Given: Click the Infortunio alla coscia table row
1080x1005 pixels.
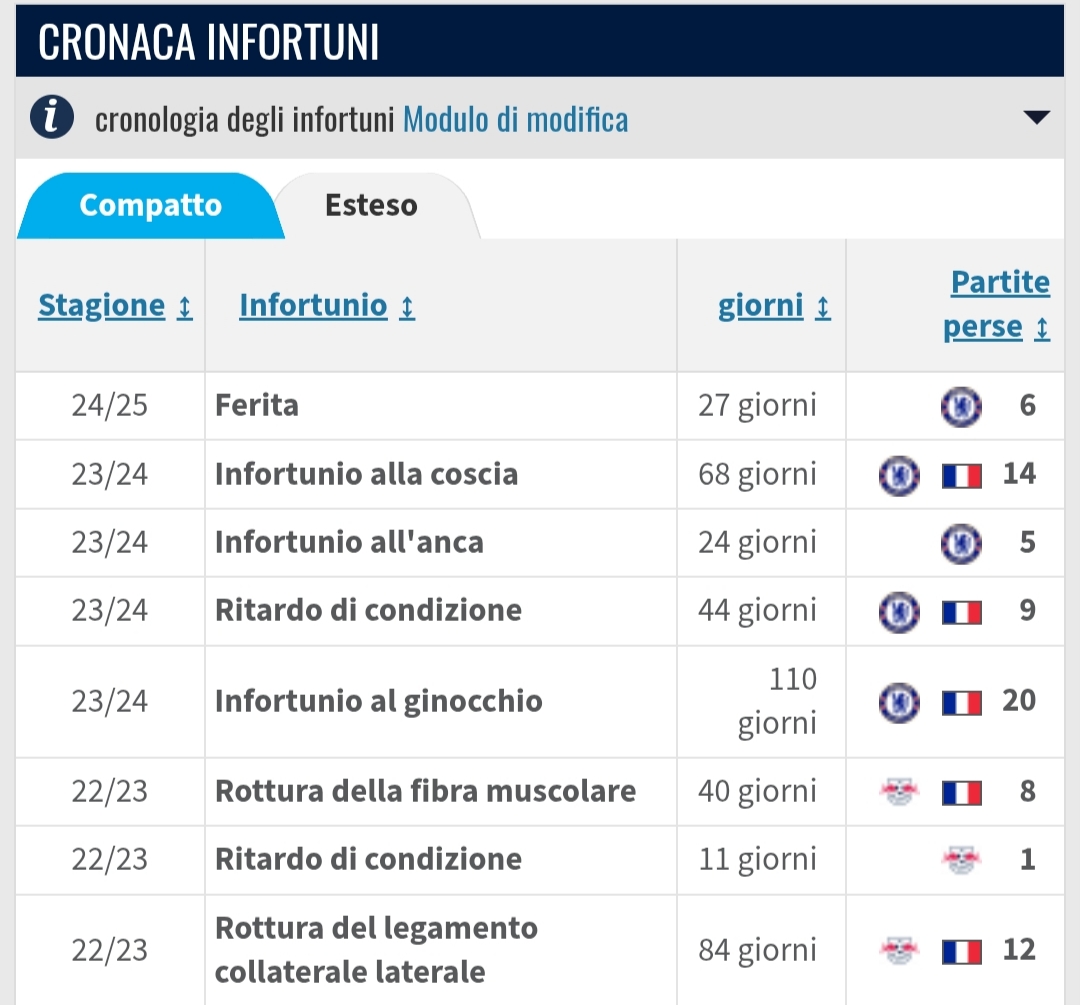Looking at the screenshot, I should click(x=540, y=475).
